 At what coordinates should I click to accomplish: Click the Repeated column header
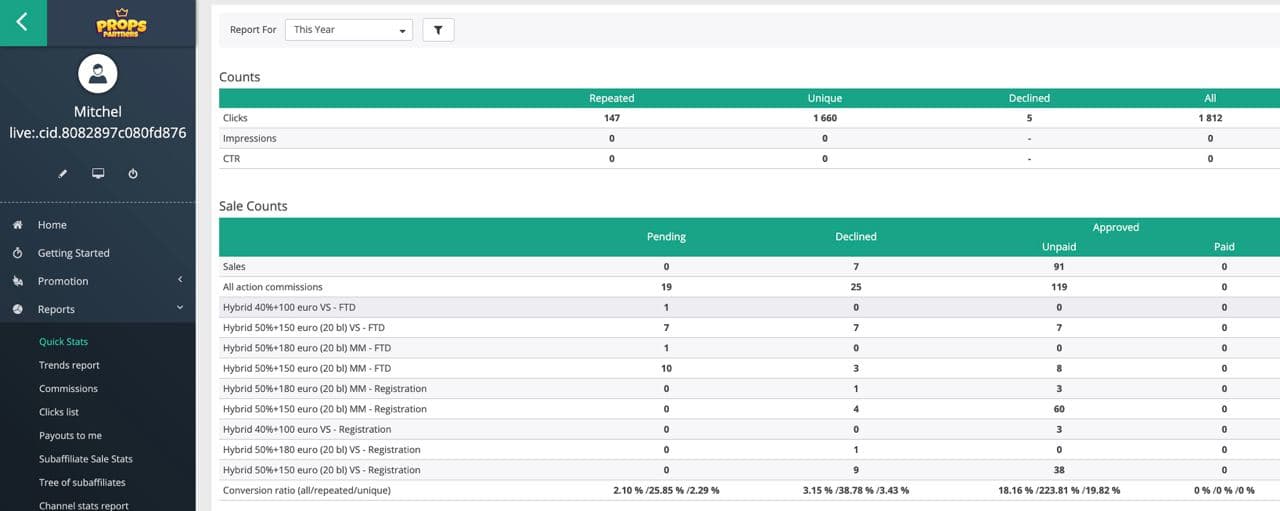(x=612, y=98)
